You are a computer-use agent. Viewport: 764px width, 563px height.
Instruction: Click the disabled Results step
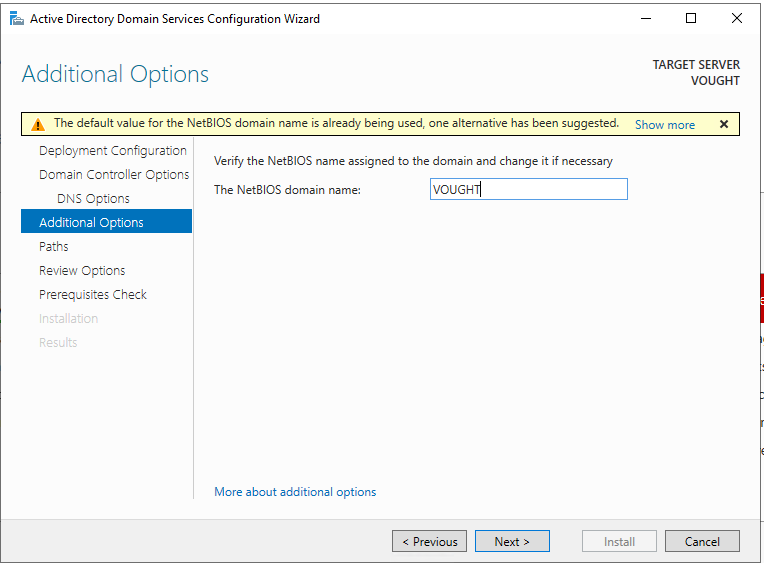58,342
